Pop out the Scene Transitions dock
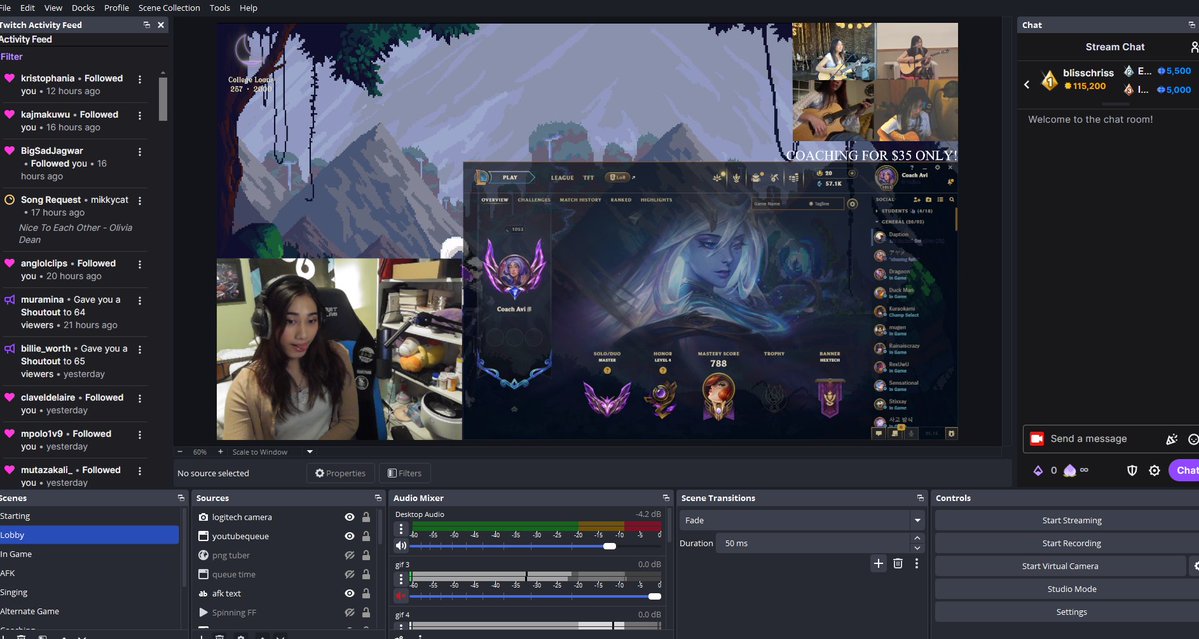The height and width of the screenshot is (639, 1199). coord(920,498)
